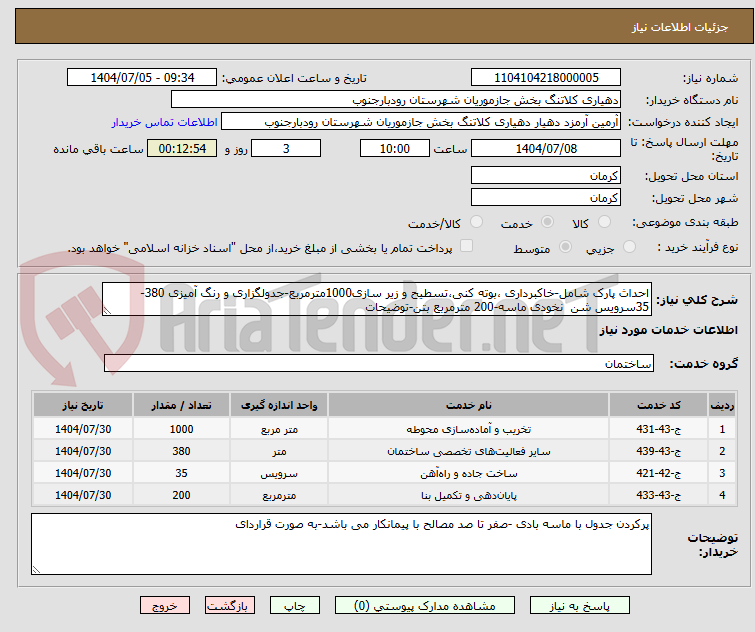Toggle the treasury documents payment checkbox
755x632 pixels.
click(466, 247)
